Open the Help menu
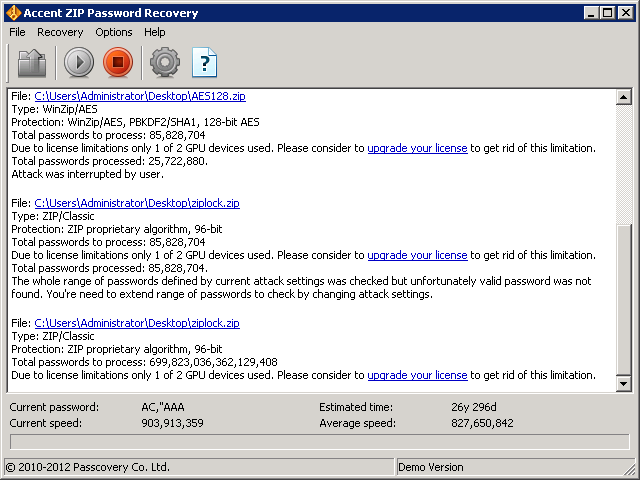642x480 pixels. [x=155, y=32]
